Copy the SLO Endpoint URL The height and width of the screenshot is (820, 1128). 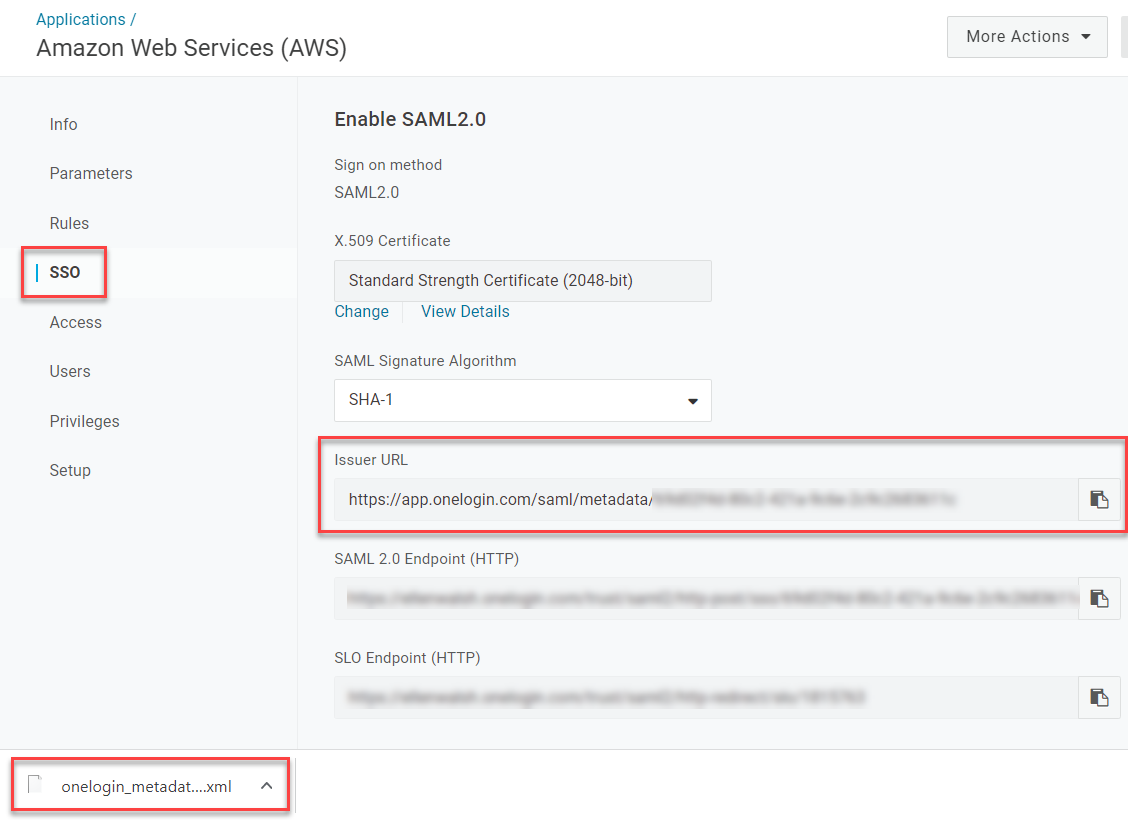1099,697
